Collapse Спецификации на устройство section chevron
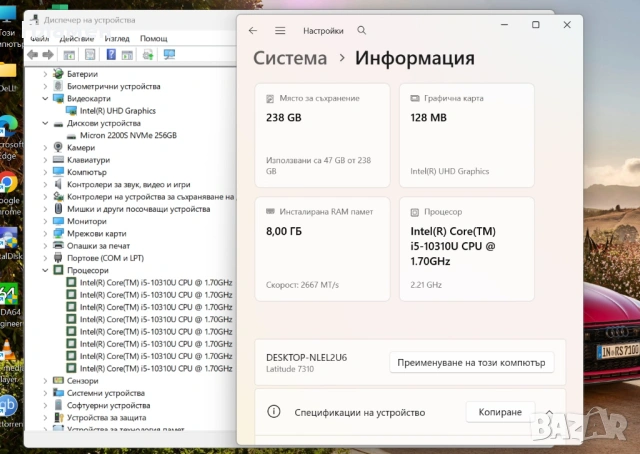The height and width of the screenshot is (454, 640). [x=550, y=412]
